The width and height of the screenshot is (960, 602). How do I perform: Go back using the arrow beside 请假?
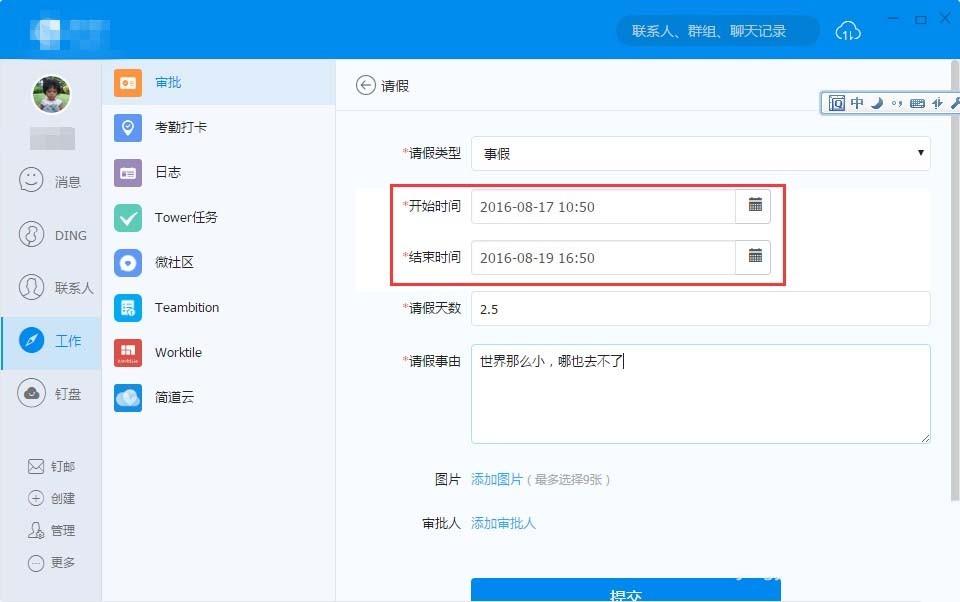(366, 85)
